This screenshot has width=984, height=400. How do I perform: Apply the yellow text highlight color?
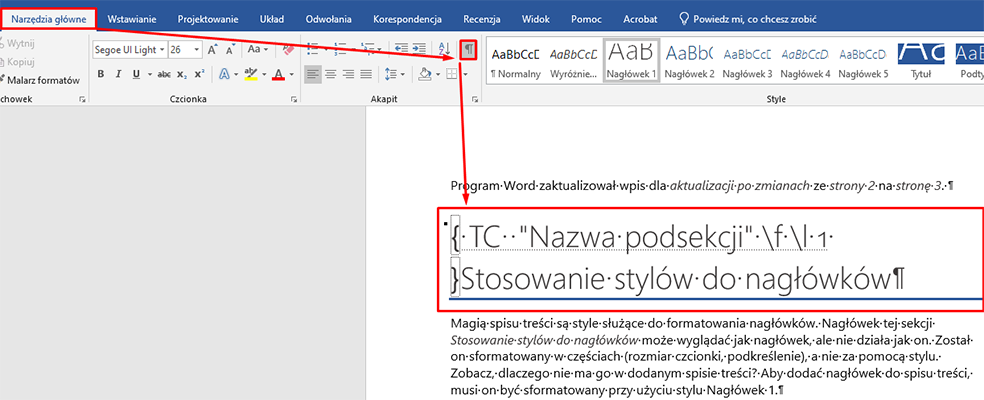click(250, 74)
